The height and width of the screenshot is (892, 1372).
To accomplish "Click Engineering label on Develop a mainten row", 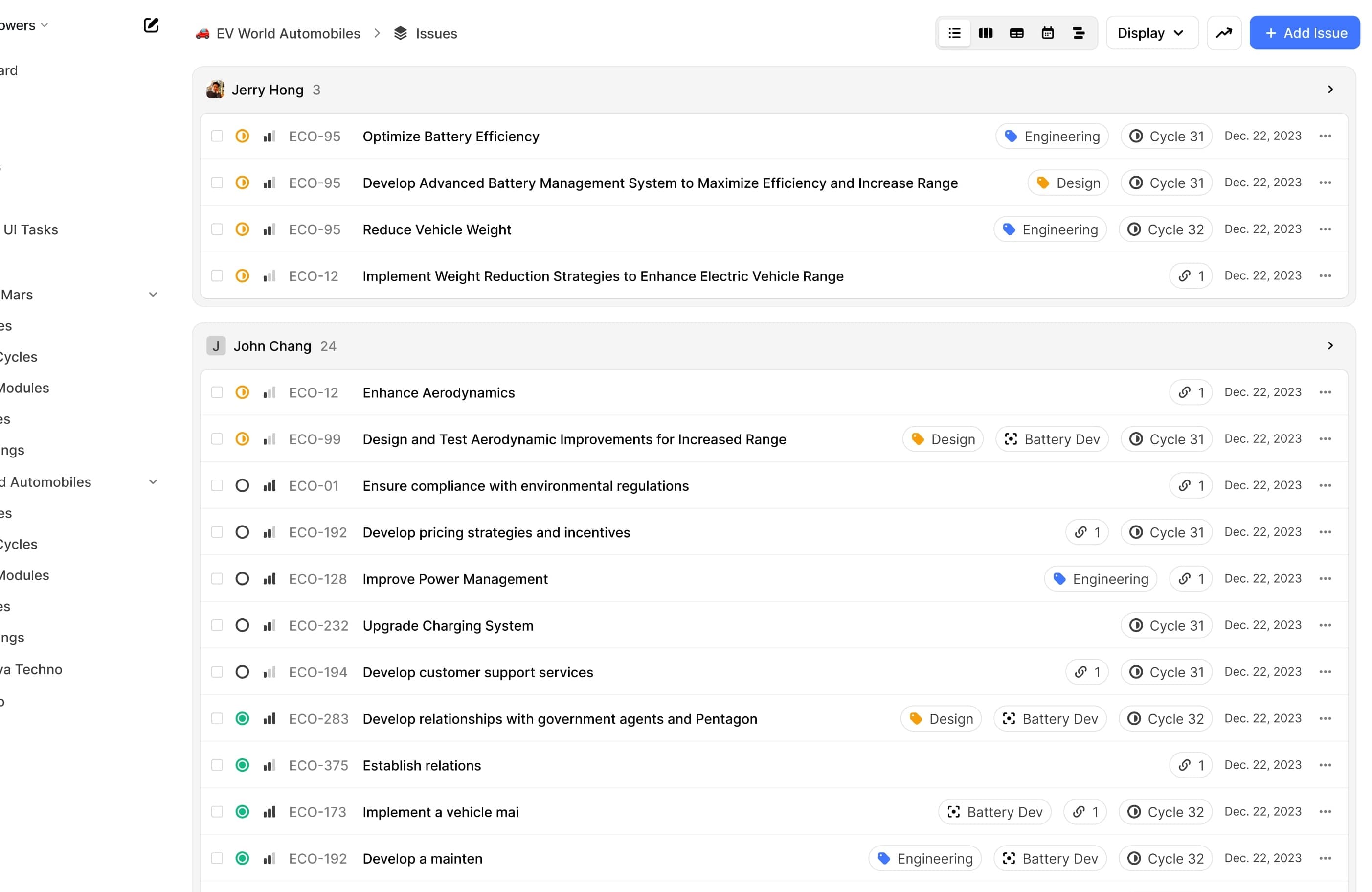I will pyautogui.click(x=924, y=859).
